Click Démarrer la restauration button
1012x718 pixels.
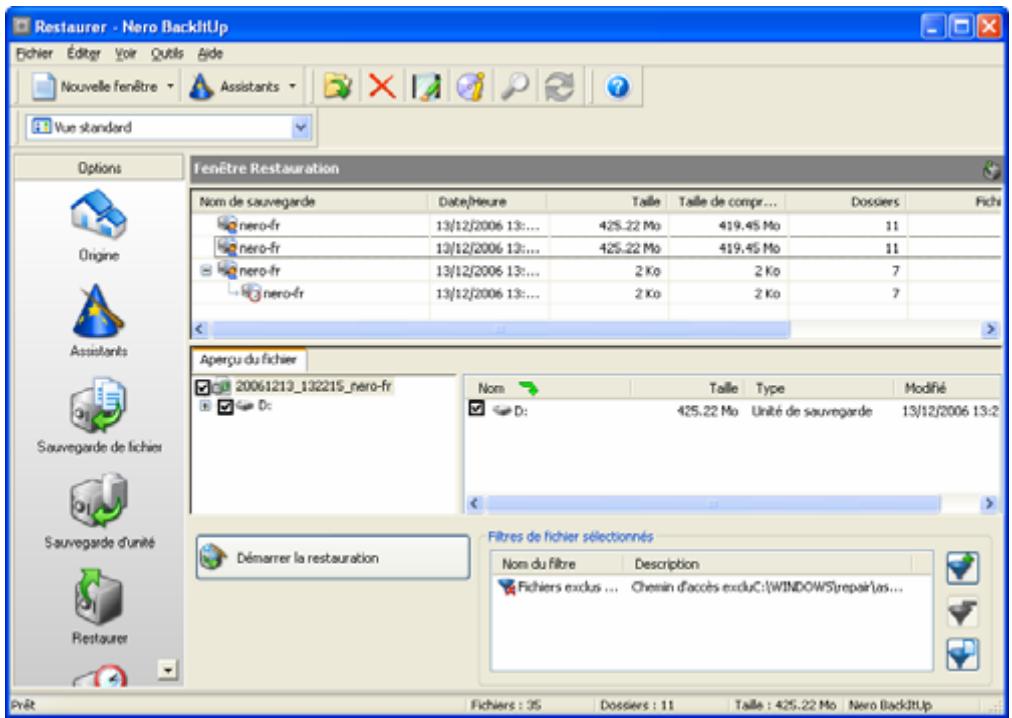pyautogui.click(x=332, y=557)
